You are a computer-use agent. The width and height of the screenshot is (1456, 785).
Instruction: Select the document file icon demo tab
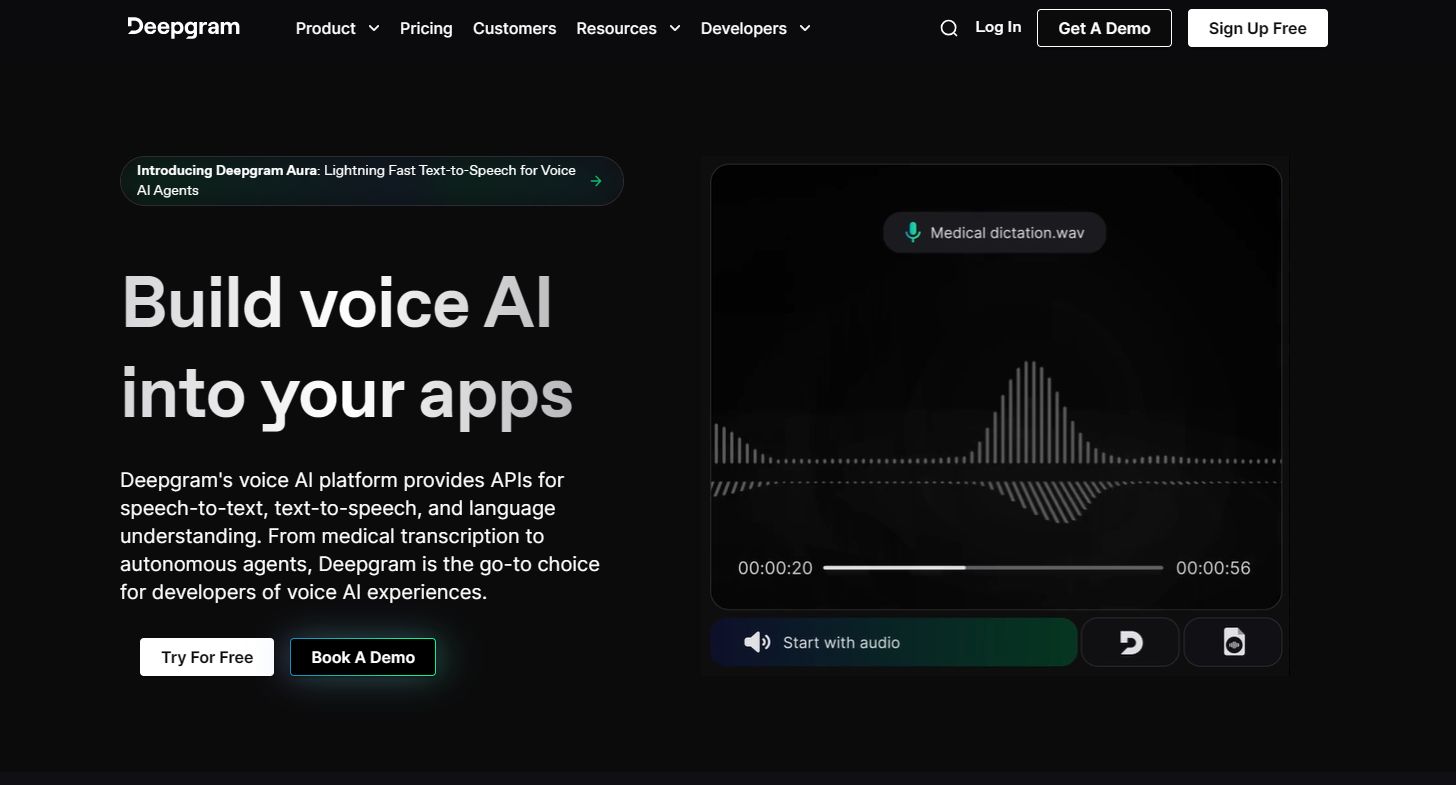point(1233,642)
